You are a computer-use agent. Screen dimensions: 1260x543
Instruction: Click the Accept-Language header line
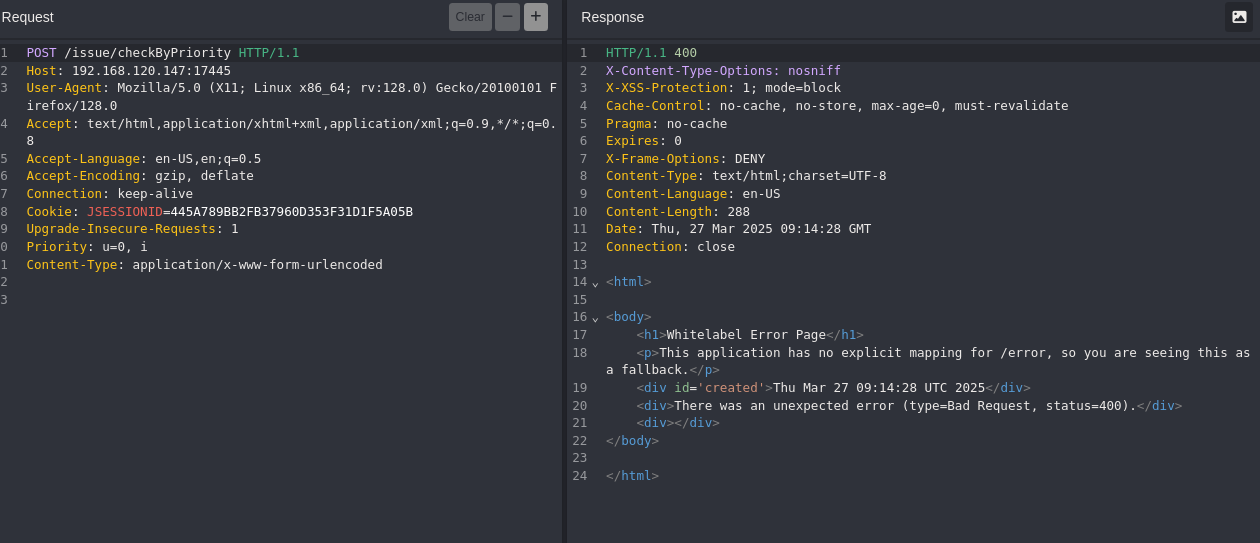(144, 159)
